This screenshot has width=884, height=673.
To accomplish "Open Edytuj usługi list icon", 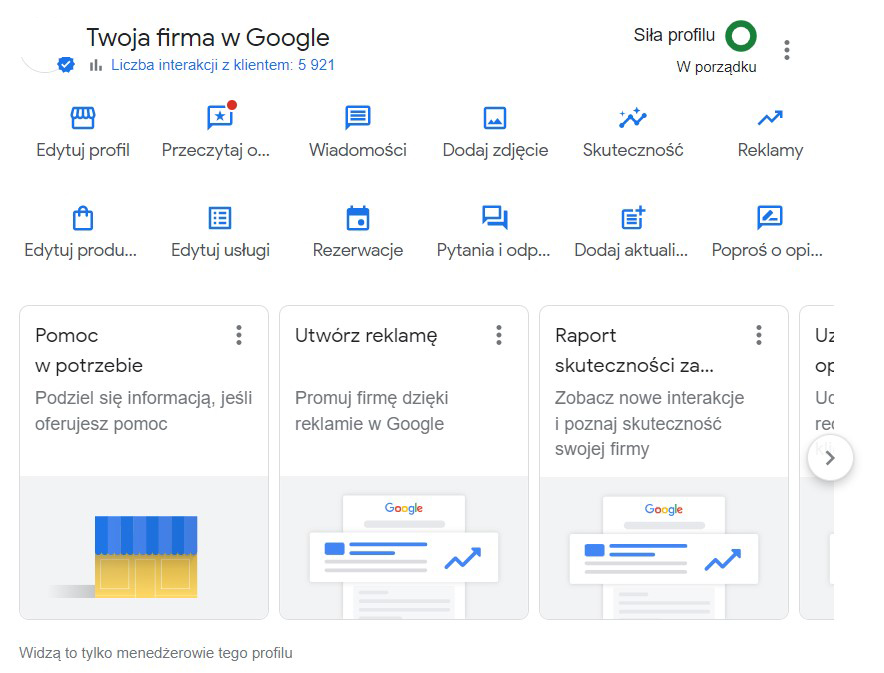I will point(220,218).
